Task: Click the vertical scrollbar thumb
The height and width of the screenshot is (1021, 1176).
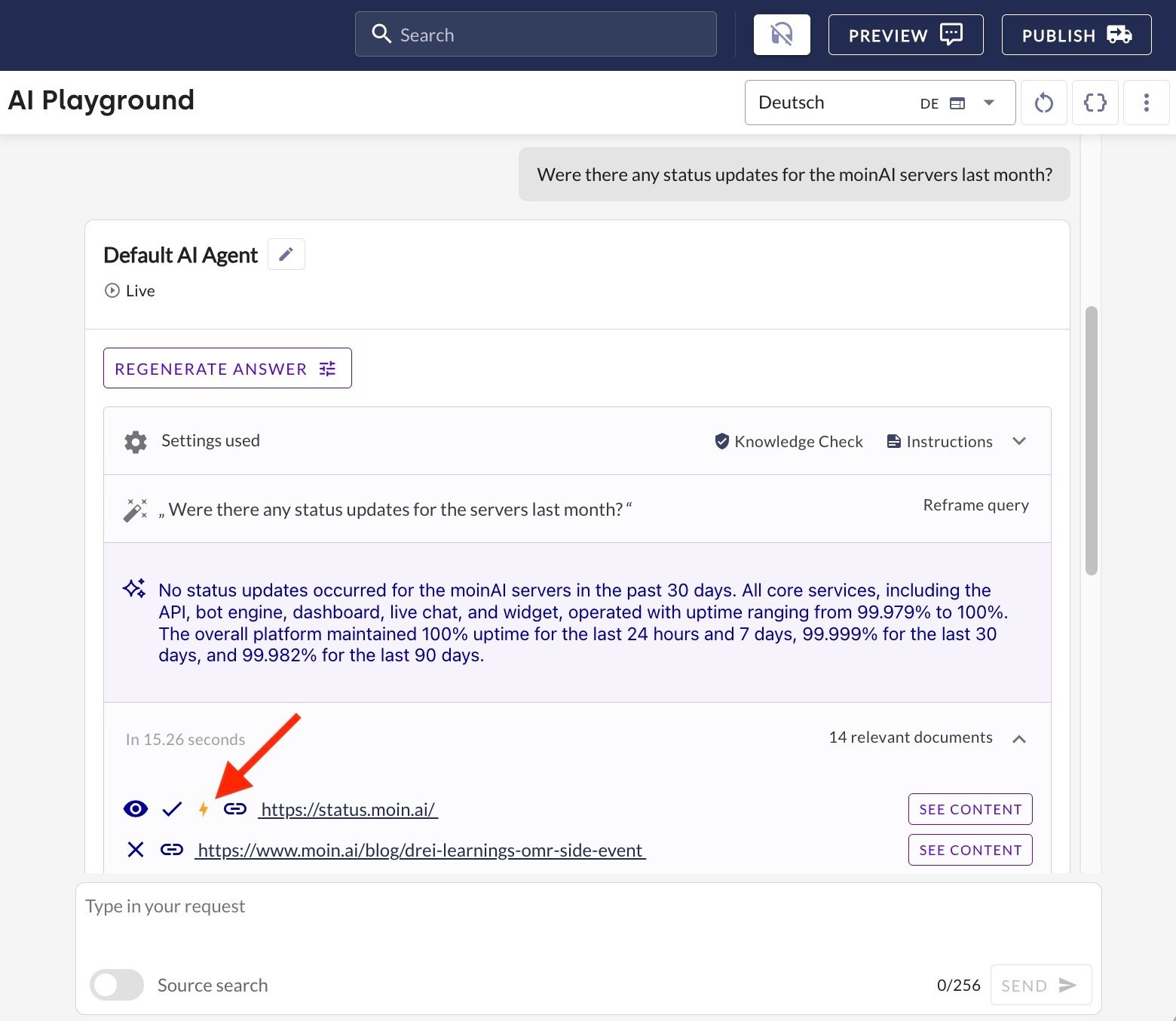Action: [x=1091, y=440]
